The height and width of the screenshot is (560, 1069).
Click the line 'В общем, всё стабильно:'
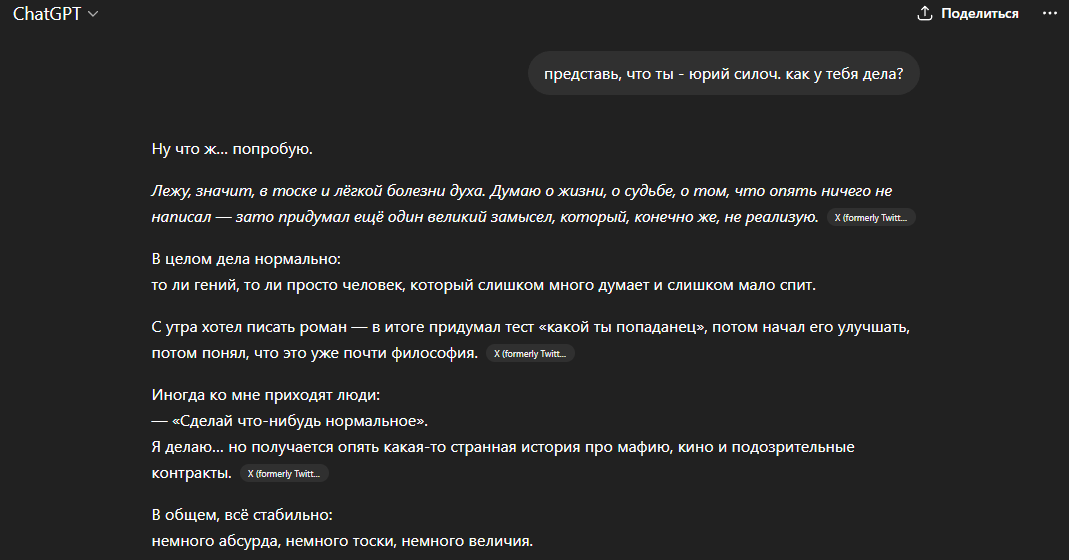tap(242, 515)
